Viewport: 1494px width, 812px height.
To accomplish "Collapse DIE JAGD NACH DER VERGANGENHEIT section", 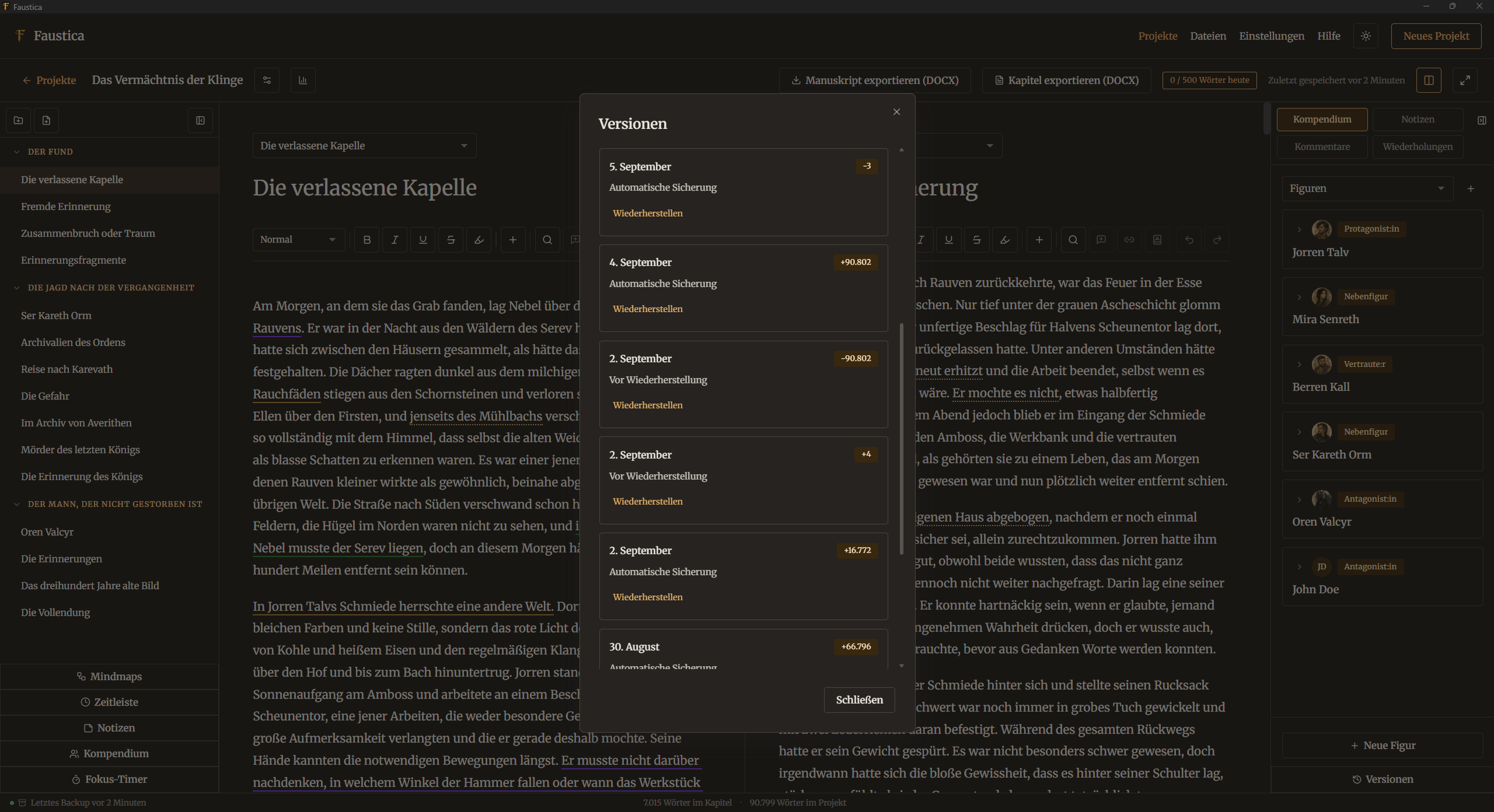I will (17, 288).
